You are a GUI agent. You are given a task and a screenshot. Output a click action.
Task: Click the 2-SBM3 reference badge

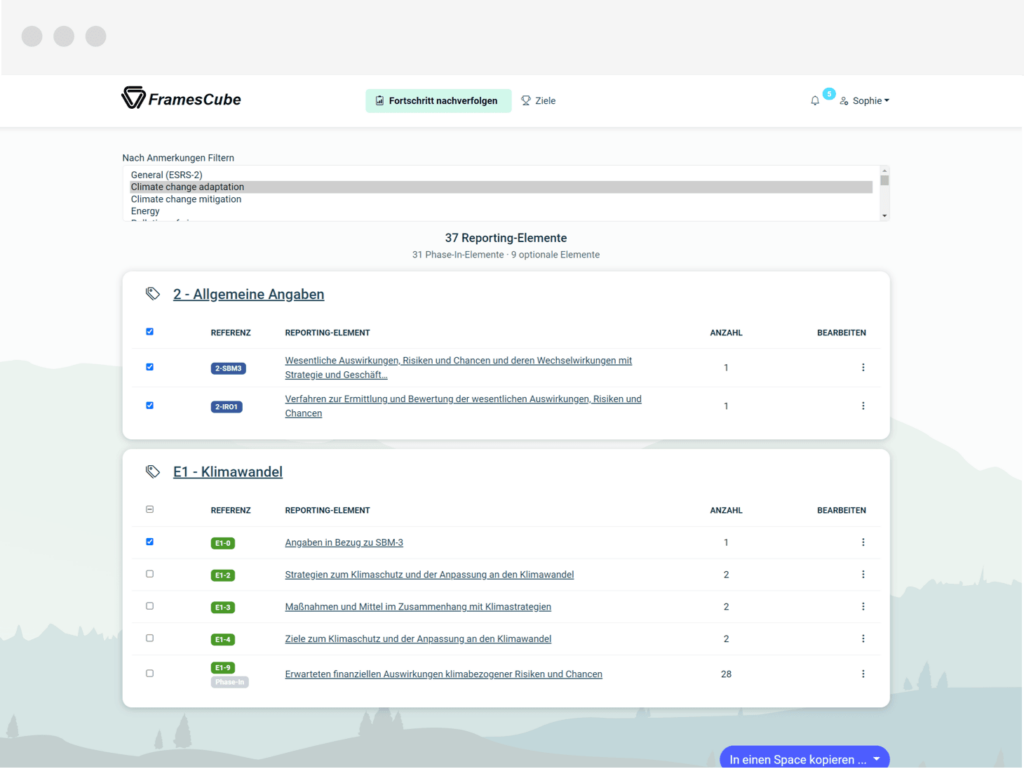(x=228, y=368)
